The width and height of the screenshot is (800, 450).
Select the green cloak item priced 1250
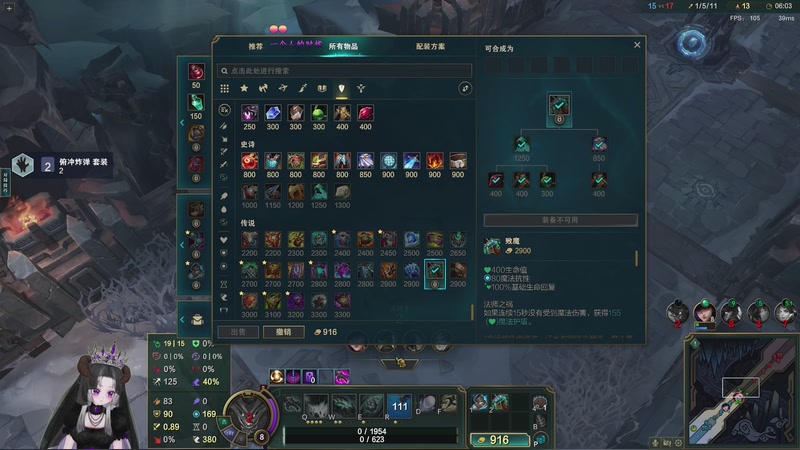click(x=319, y=192)
